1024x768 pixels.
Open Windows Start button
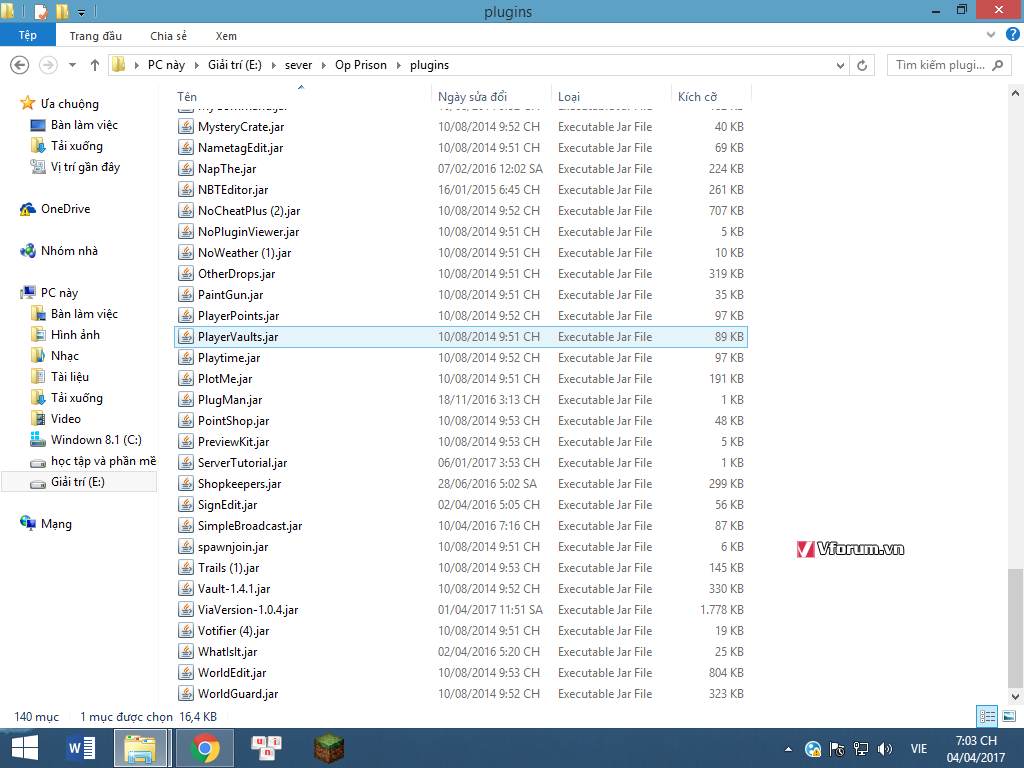click(x=25, y=748)
